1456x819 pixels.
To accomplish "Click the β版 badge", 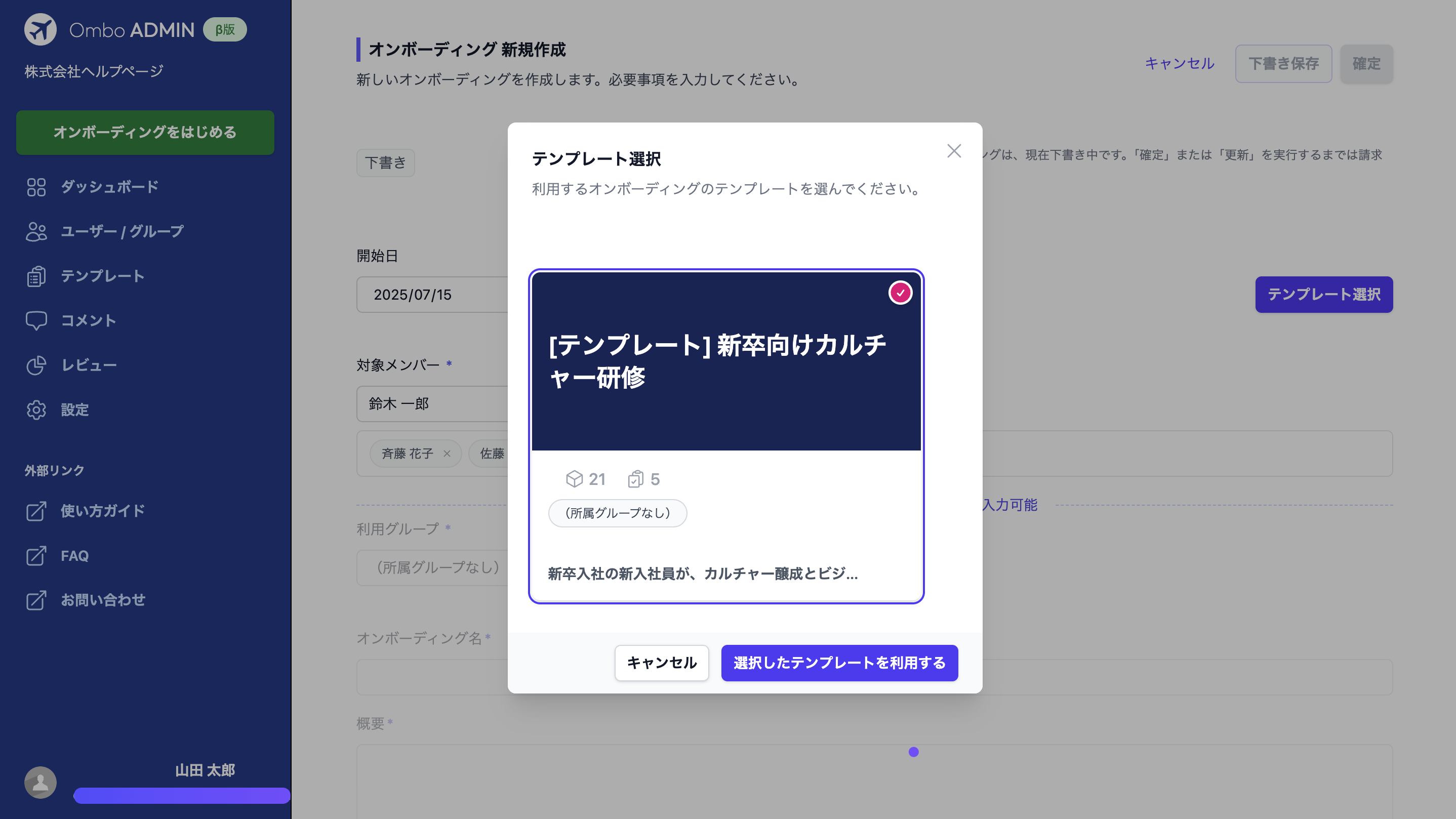I will tap(225, 29).
